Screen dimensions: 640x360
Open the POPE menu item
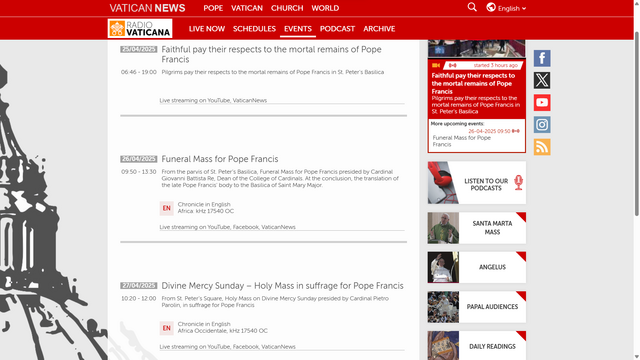[213, 8]
